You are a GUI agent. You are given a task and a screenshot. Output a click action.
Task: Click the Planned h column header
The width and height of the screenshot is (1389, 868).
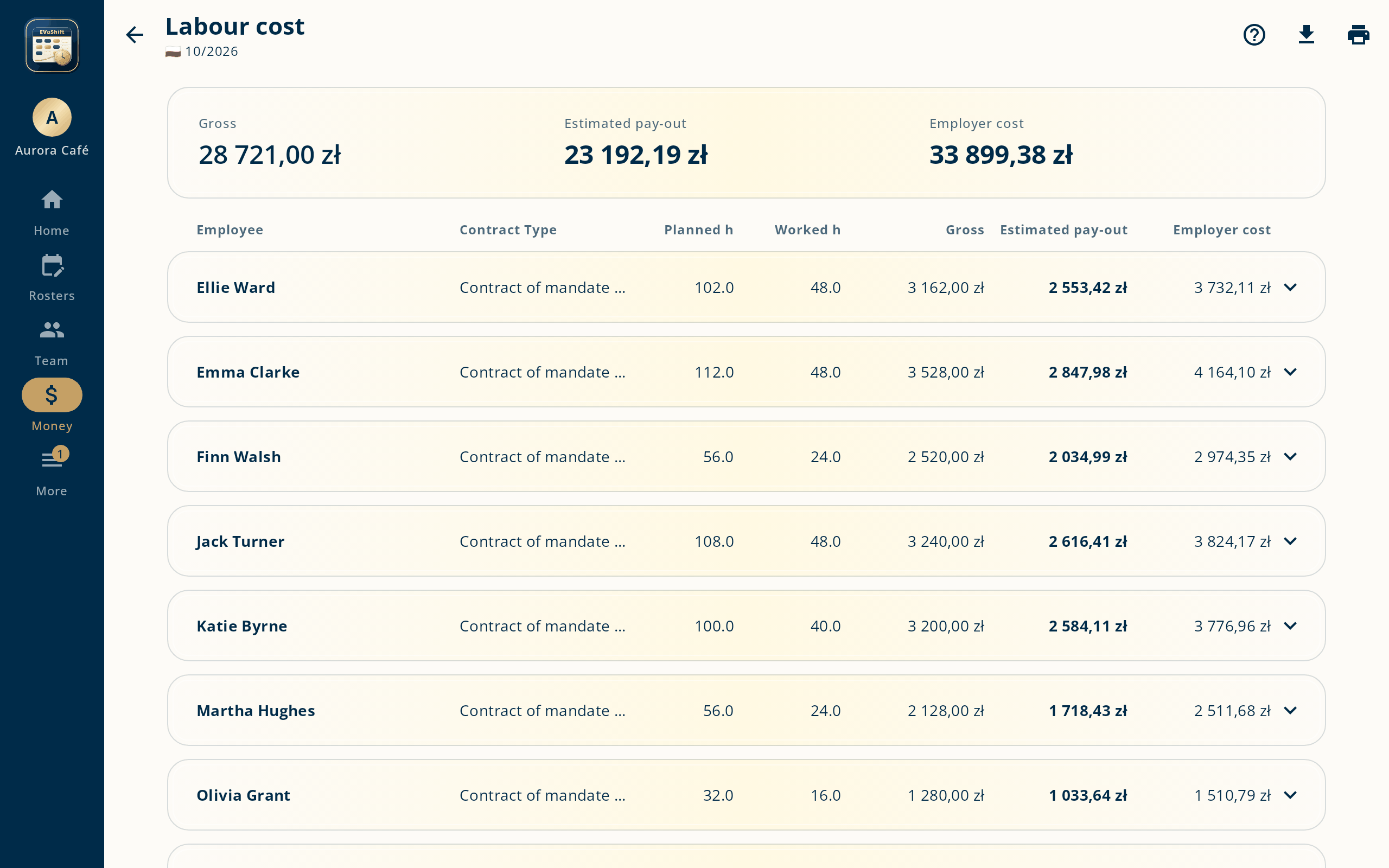pyautogui.click(x=698, y=229)
